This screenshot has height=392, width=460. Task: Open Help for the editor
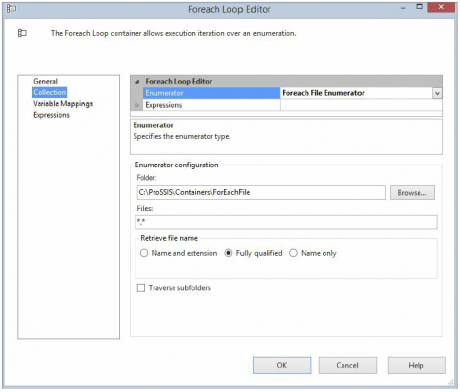[416, 365]
